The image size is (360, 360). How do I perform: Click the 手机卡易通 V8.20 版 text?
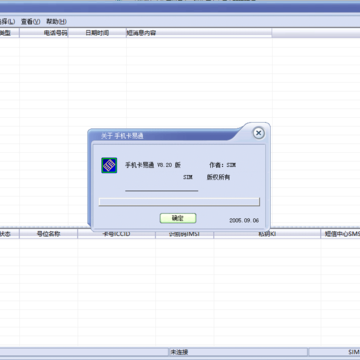coord(153,165)
